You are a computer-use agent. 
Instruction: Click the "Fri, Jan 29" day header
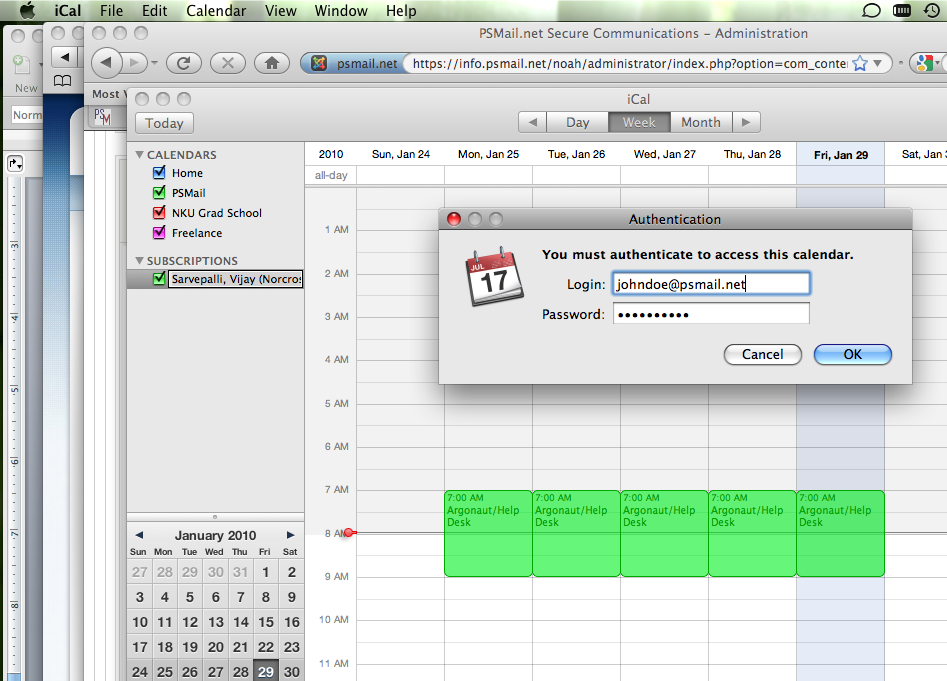pos(841,155)
